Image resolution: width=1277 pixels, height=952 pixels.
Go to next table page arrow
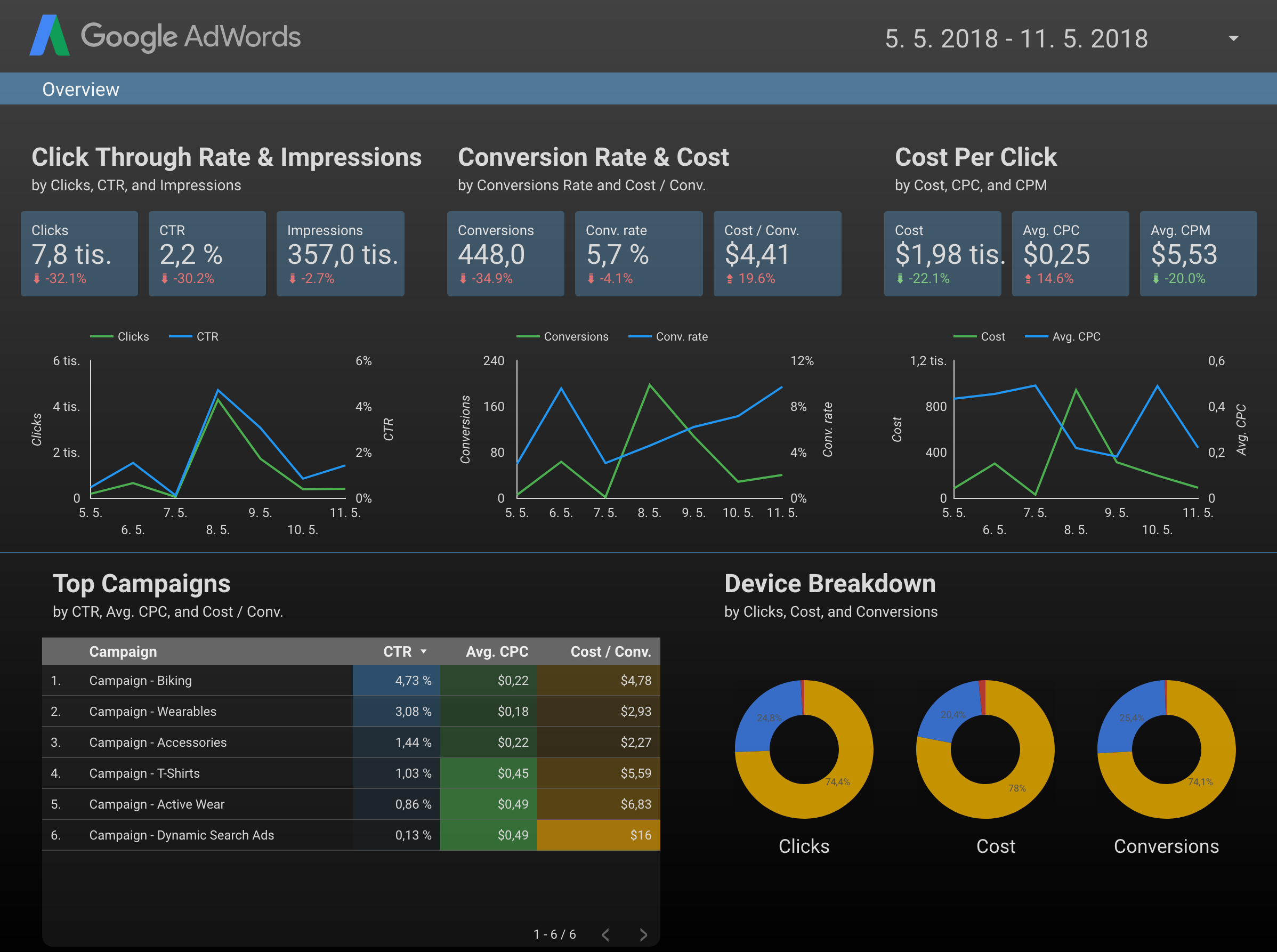coord(643,934)
